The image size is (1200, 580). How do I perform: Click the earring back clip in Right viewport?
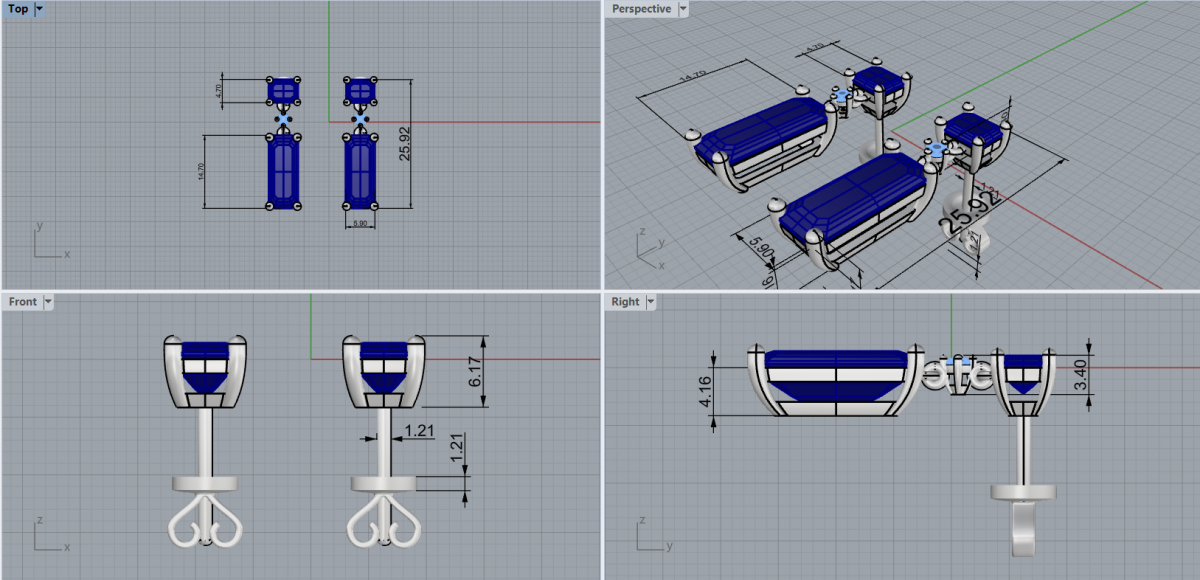1024,530
